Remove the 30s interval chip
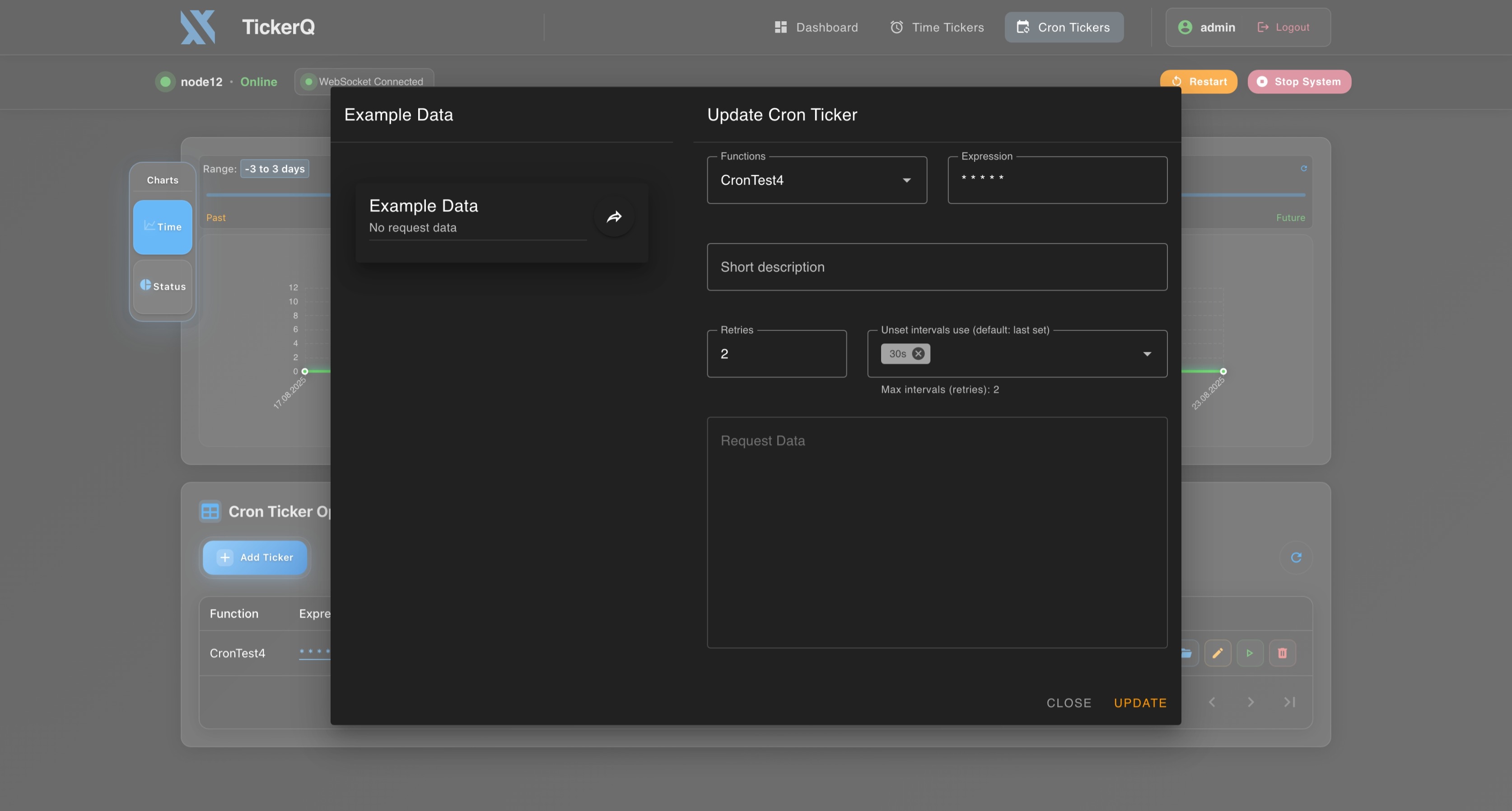This screenshot has height=811, width=1512. click(x=918, y=353)
